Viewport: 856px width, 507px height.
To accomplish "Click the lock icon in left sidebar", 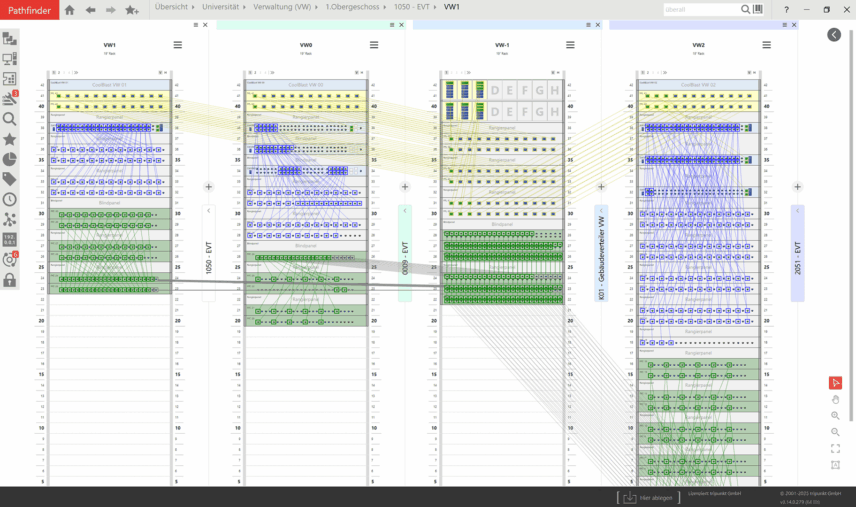I will (10, 280).
